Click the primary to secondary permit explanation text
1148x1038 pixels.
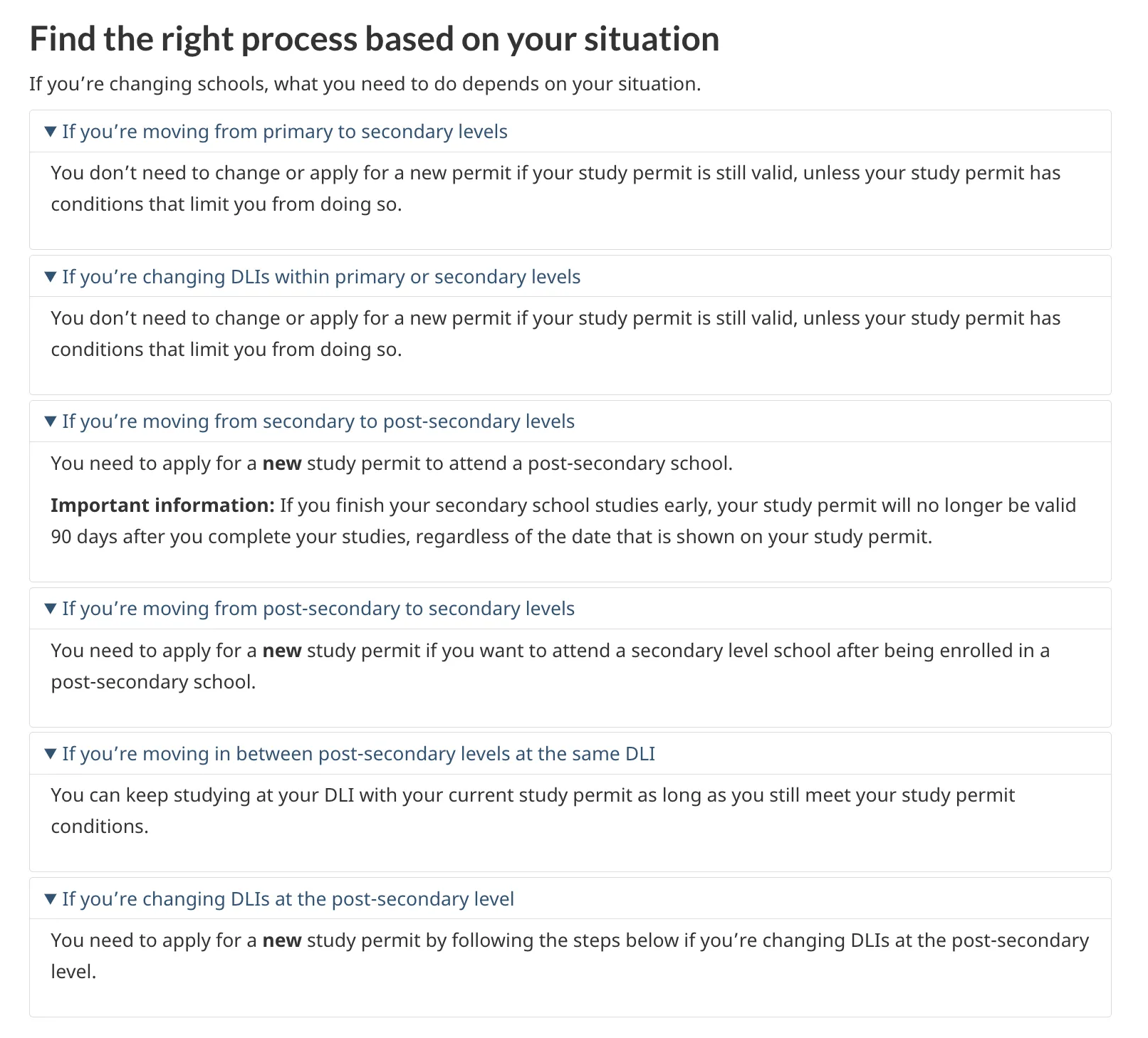coord(555,189)
